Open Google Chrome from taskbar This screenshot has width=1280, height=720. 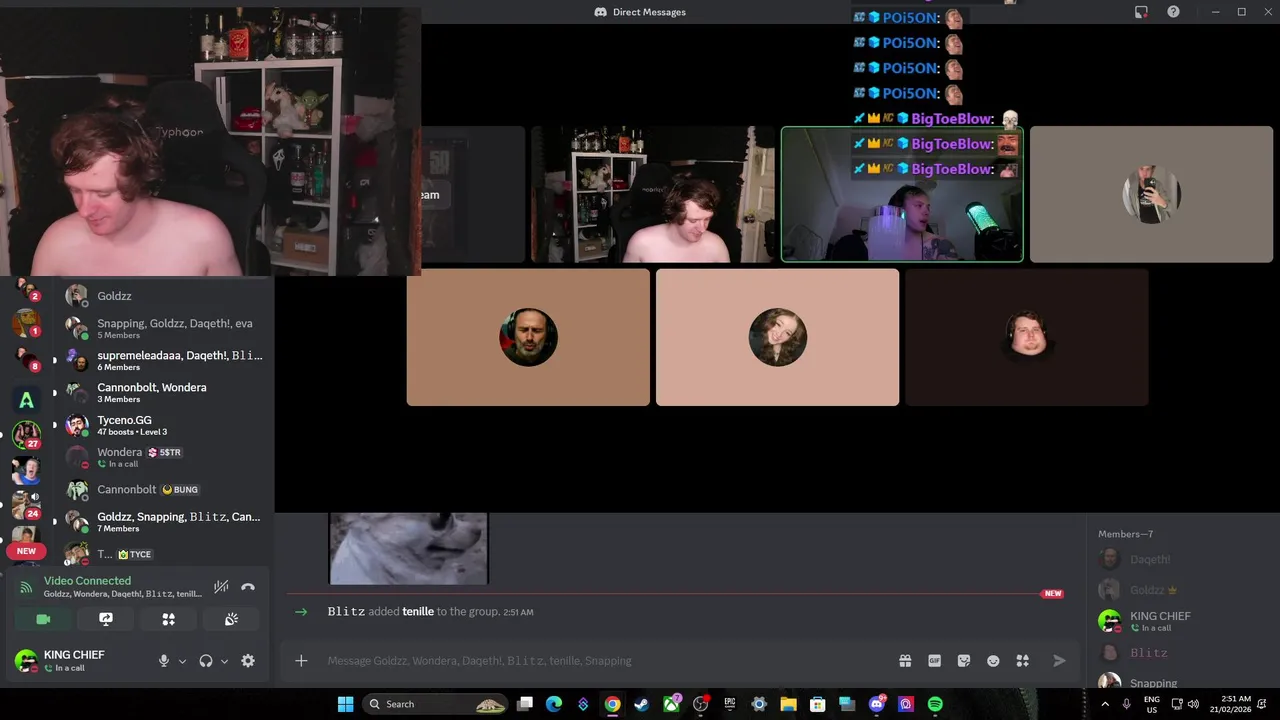coord(612,704)
